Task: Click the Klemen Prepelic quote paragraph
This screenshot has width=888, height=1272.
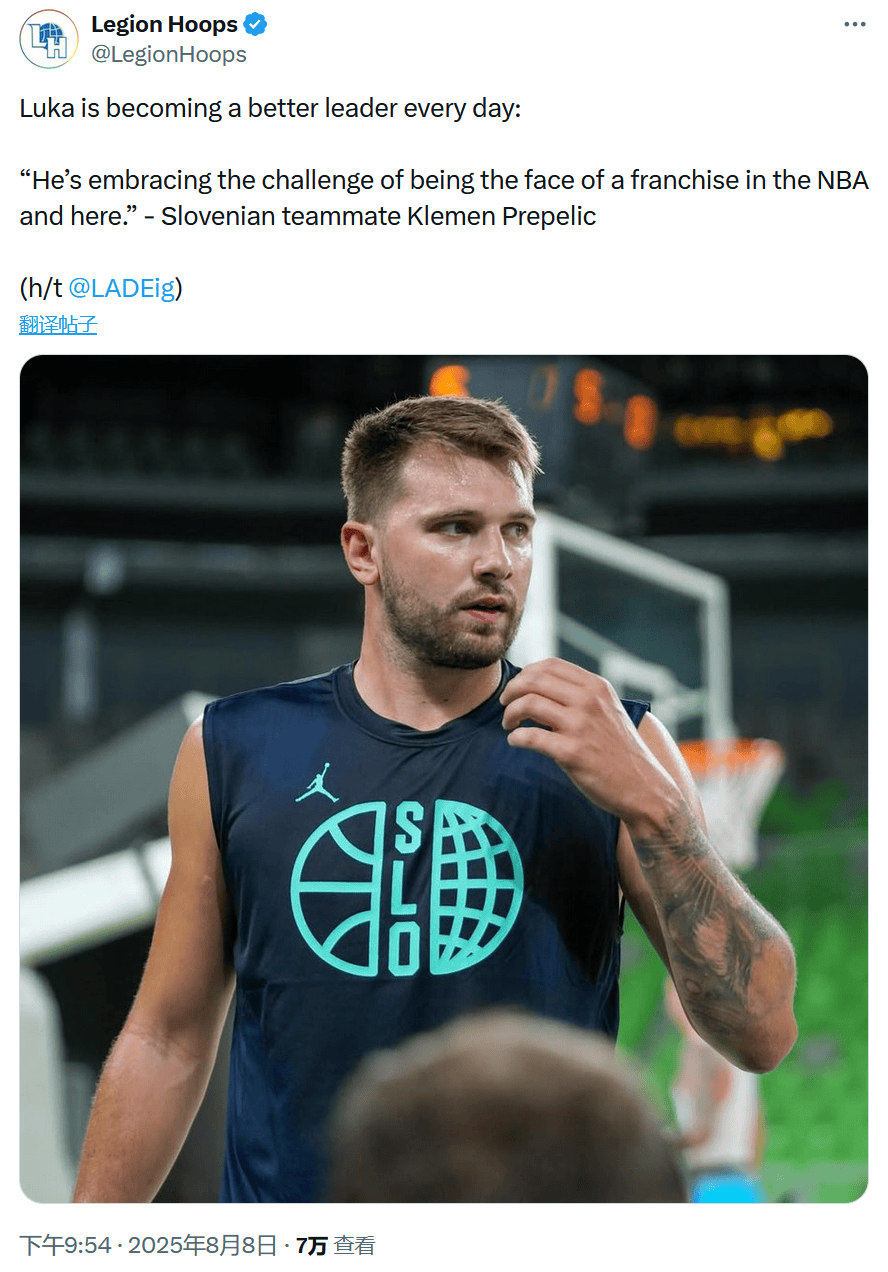Action: click(443, 198)
